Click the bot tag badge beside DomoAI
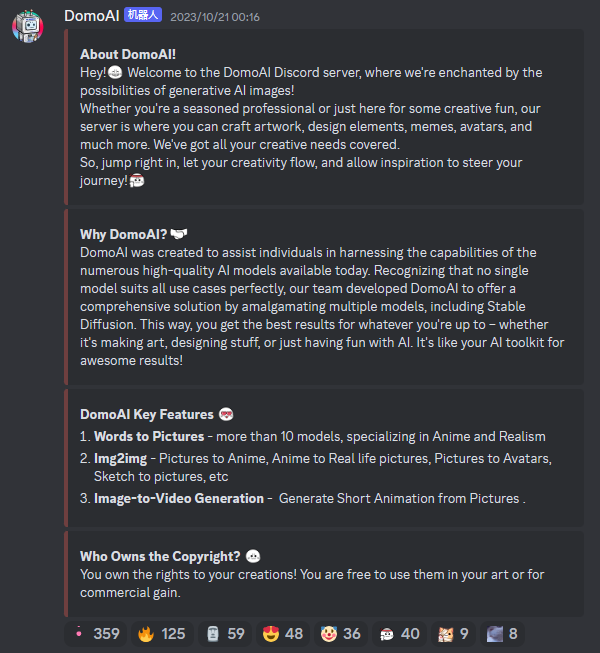This screenshot has height=653, width=600. coord(142,16)
